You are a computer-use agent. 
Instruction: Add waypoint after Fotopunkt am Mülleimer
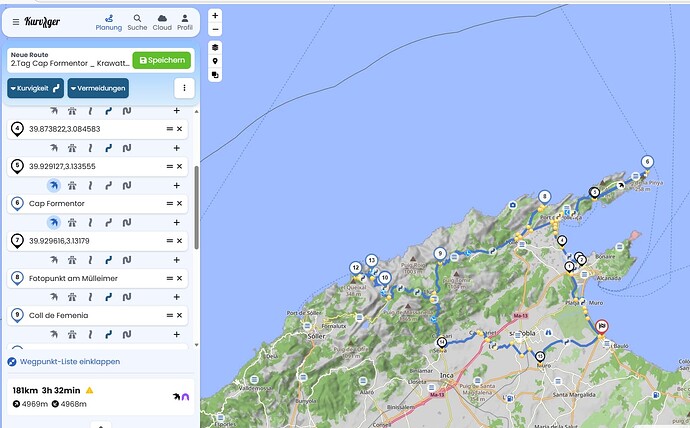tap(177, 297)
